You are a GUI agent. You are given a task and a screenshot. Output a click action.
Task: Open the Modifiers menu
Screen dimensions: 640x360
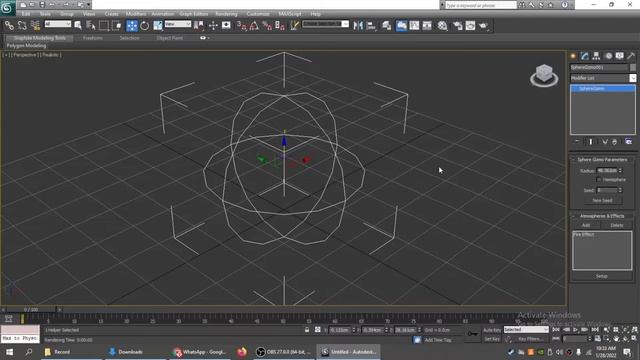click(x=136, y=14)
